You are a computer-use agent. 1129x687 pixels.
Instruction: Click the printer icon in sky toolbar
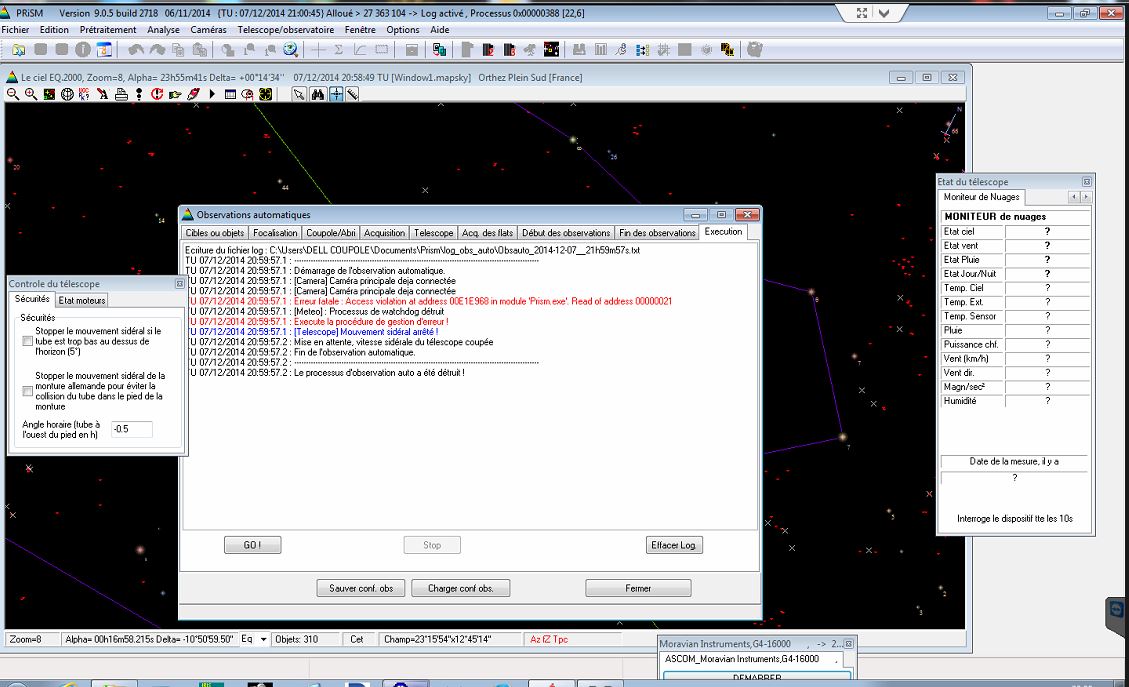coord(121,94)
